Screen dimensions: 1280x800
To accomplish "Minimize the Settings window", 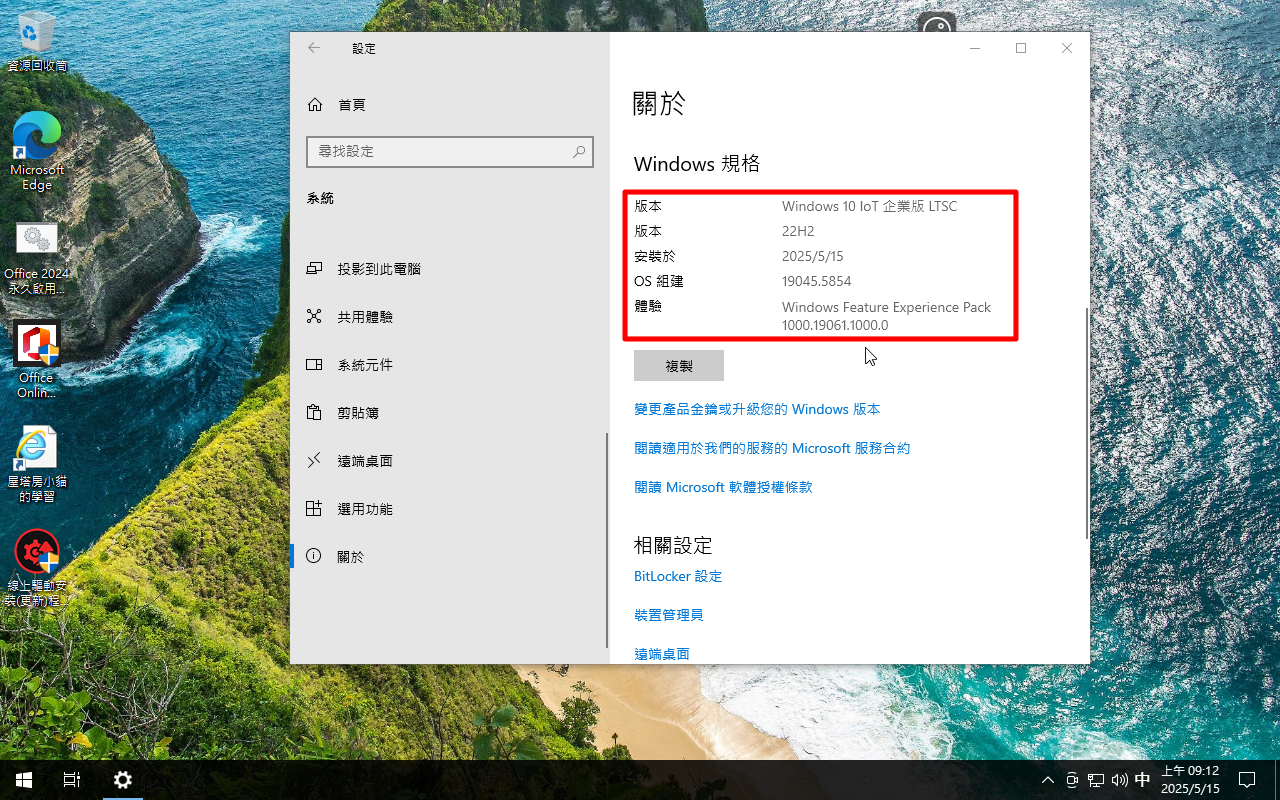I will point(975,48).
